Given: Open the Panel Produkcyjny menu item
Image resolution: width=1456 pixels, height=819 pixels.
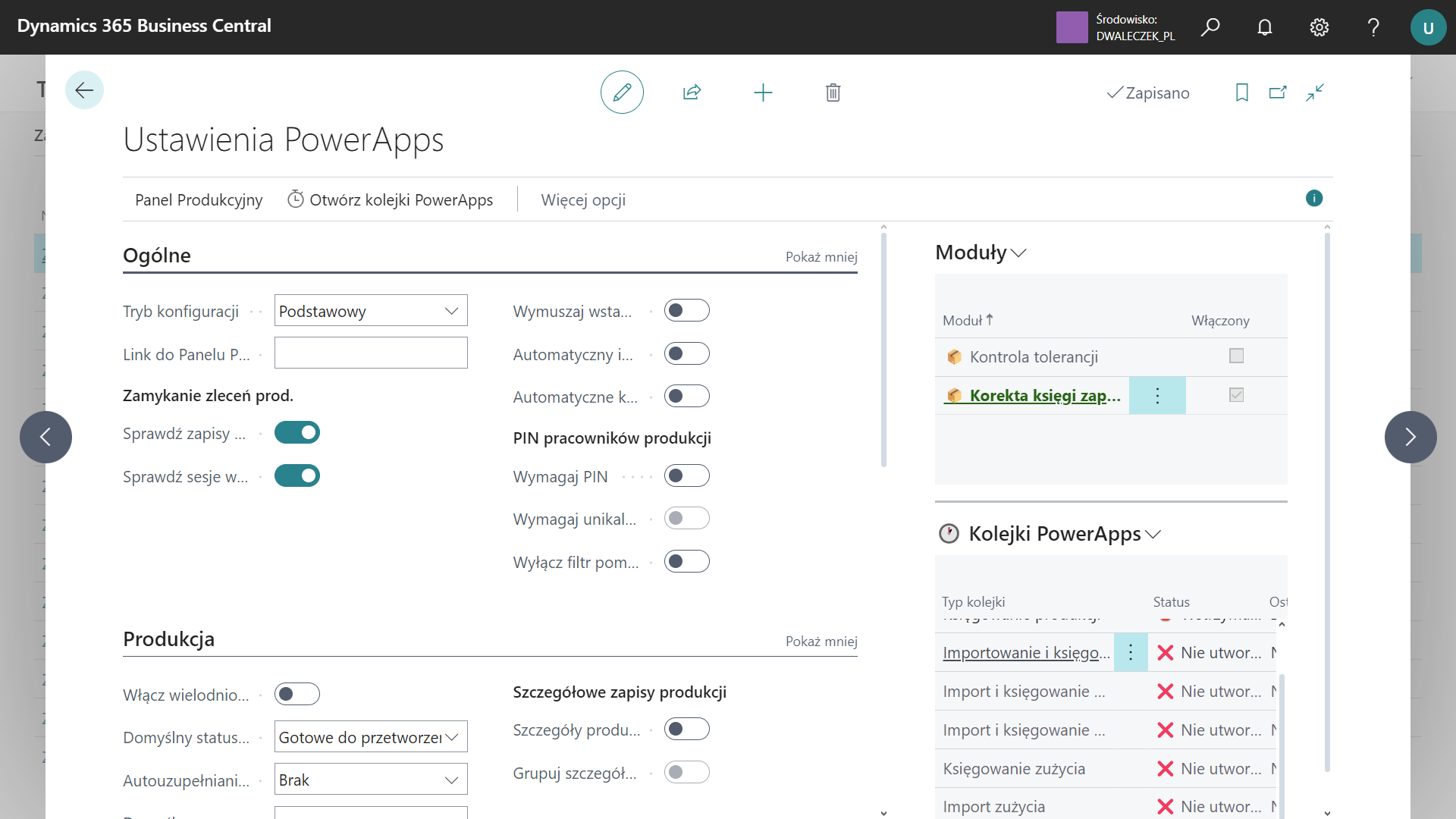Looking at the screenshot, I should pos(199,200).
